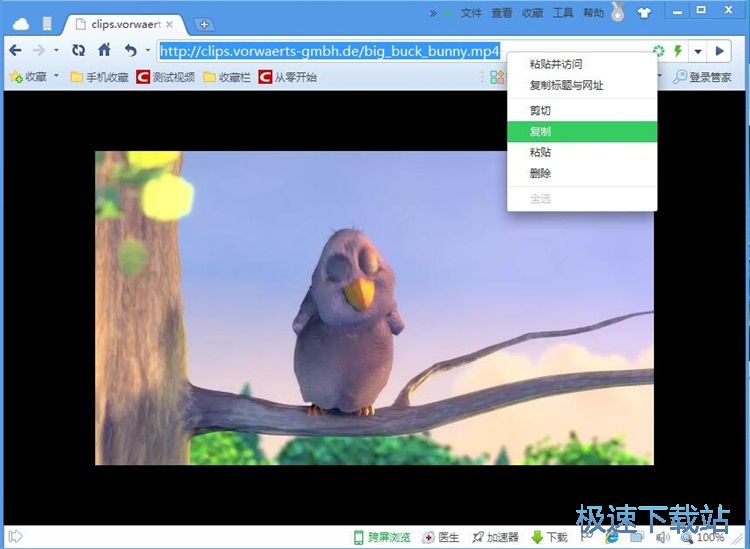Open the 下载 download manager
The image size is (750, 549).
point(549,537)
